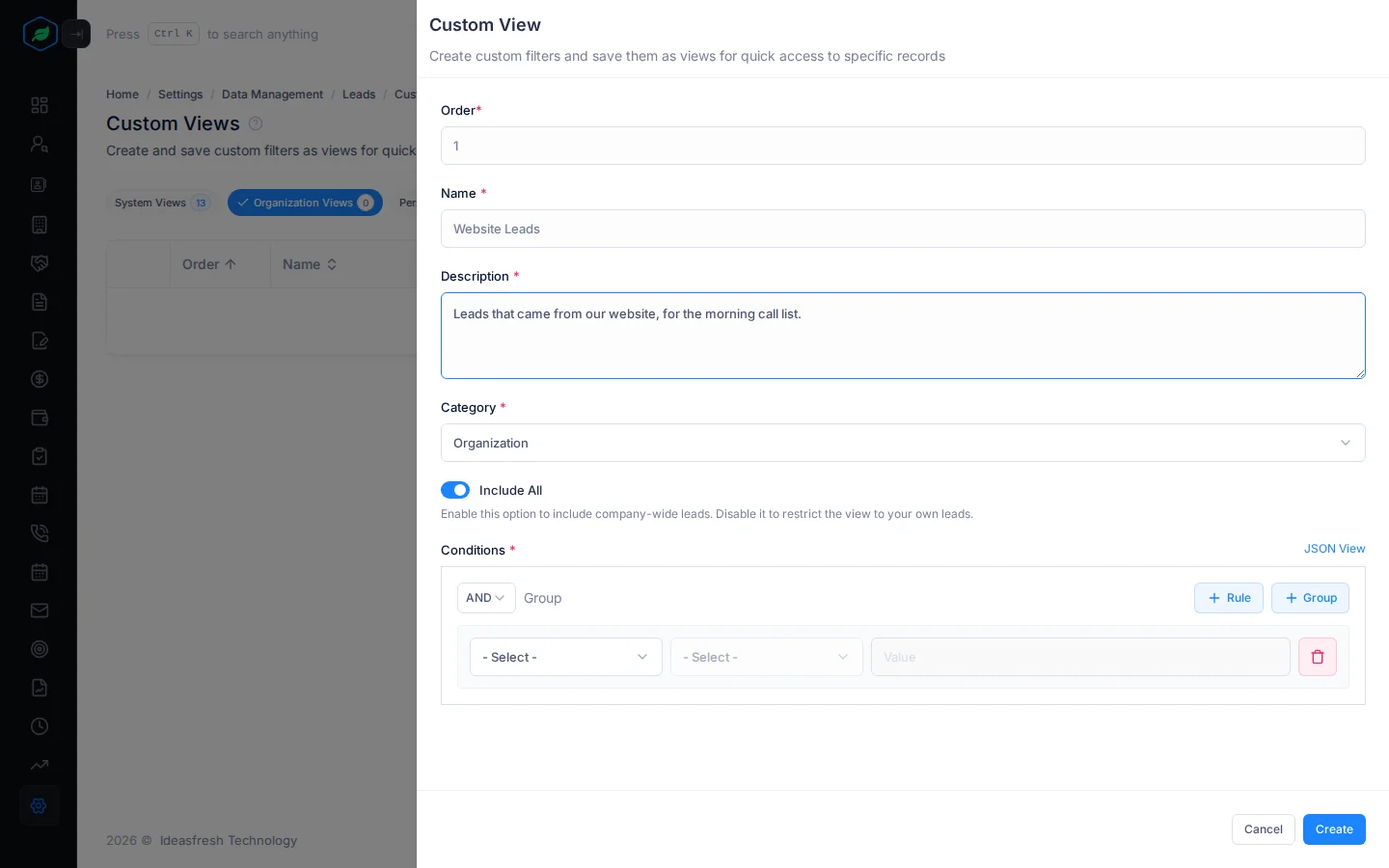Click the search anything bar
Screen dimensions: 1389x868
[212, 34]
